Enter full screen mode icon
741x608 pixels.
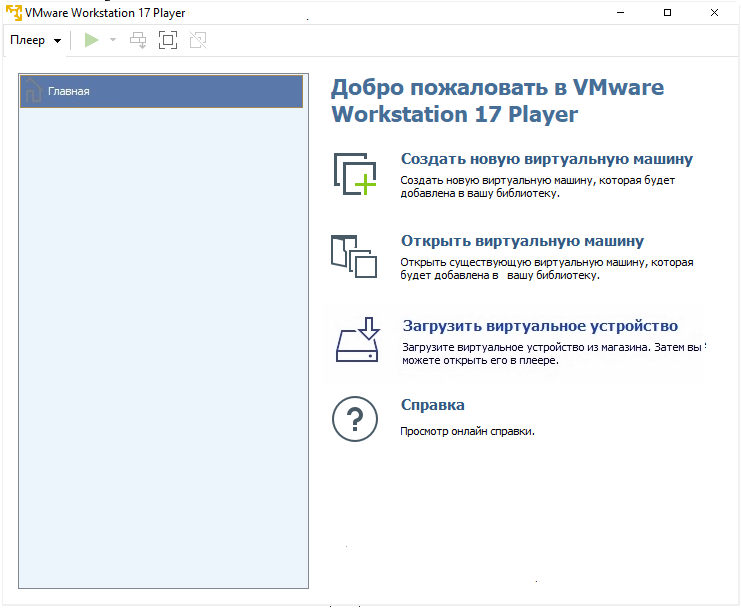pyautogui.click(x=168, y=40)
